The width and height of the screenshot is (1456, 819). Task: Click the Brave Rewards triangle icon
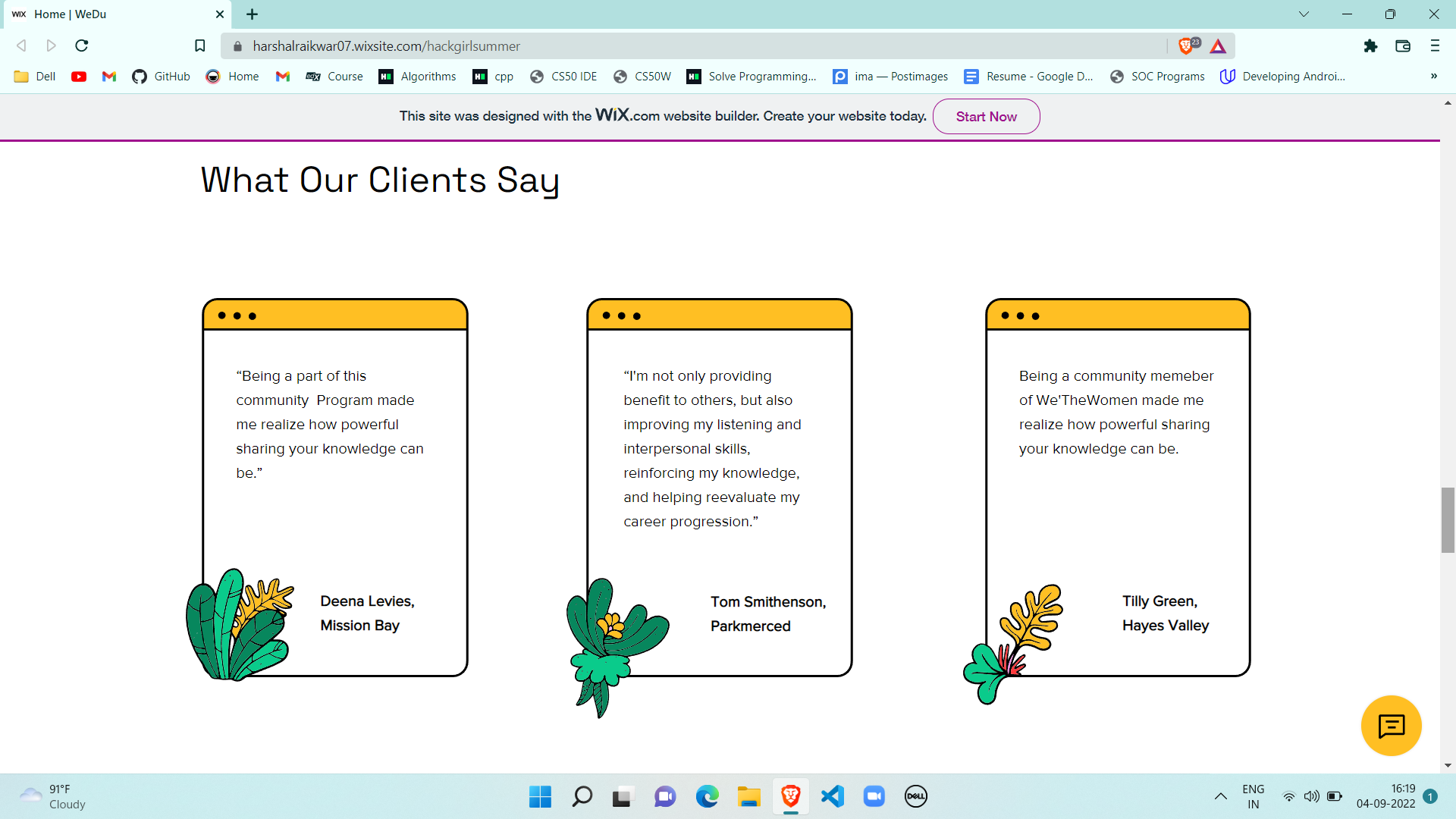[1218, 46]
